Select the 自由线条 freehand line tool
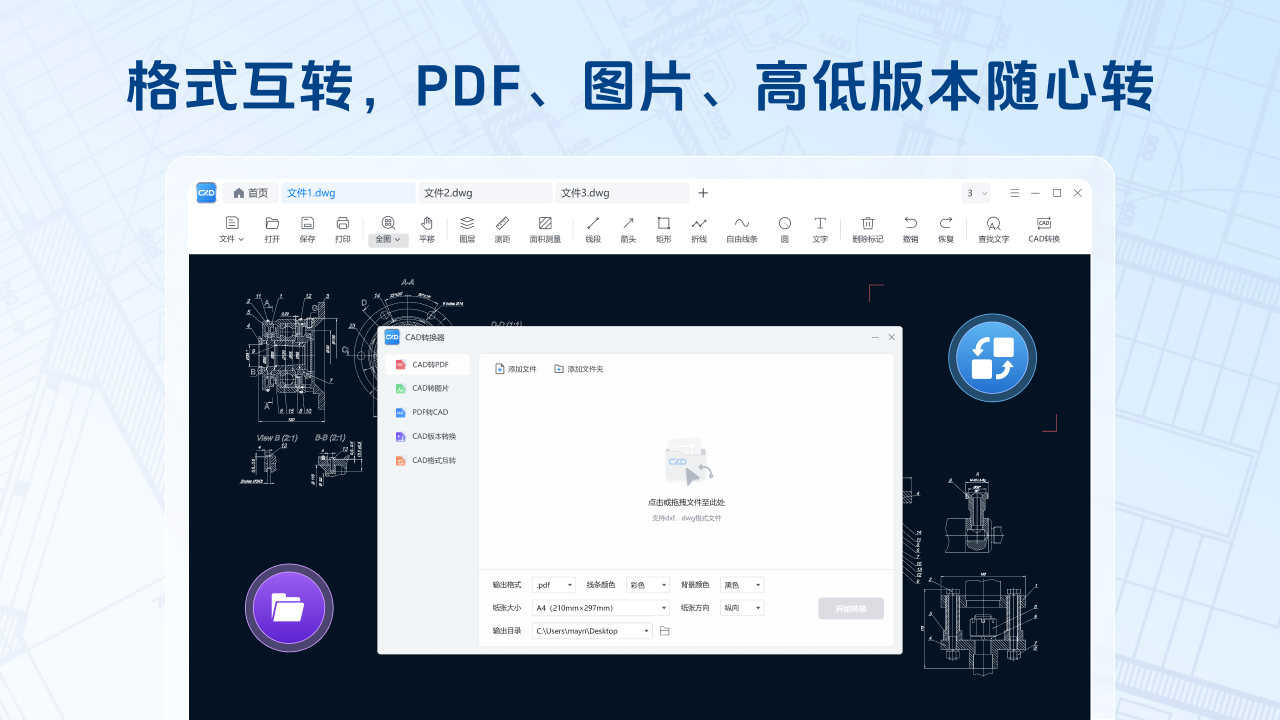1280x720 pixels. pos(742,229)
